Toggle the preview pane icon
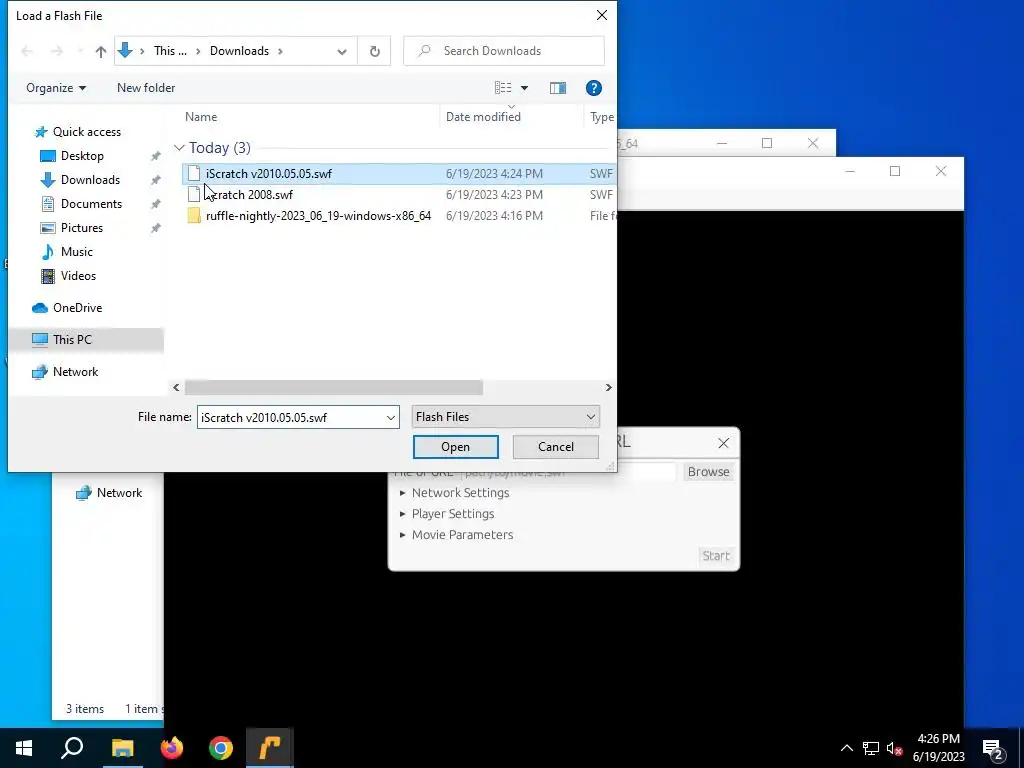 pyautogui.click(x=557, y=88)
